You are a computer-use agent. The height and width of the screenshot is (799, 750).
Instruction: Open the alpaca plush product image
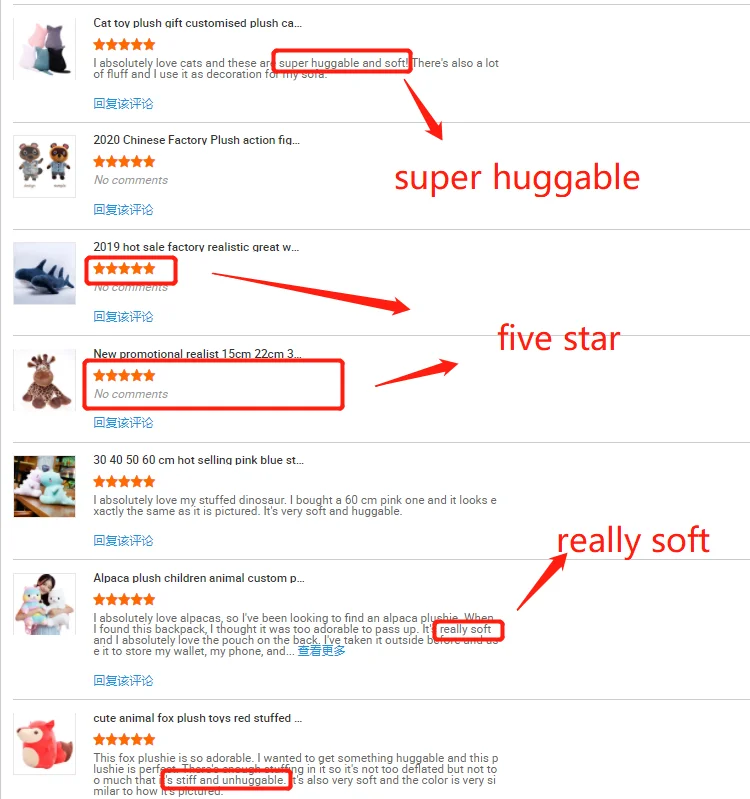point(44,604)
